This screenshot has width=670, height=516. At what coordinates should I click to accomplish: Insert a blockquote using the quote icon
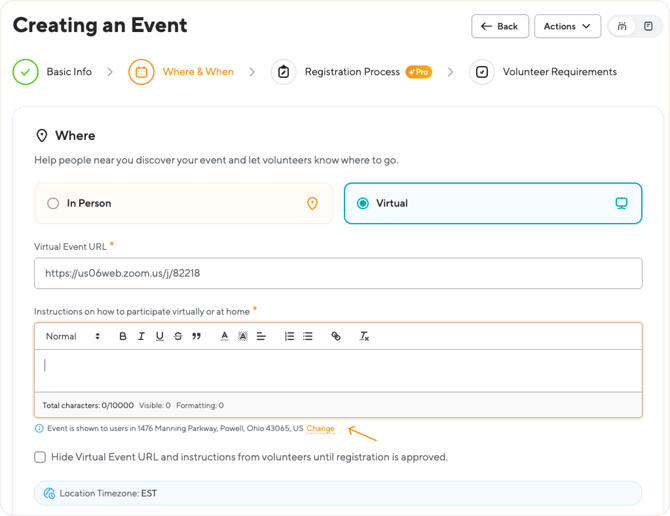[196, 336]
